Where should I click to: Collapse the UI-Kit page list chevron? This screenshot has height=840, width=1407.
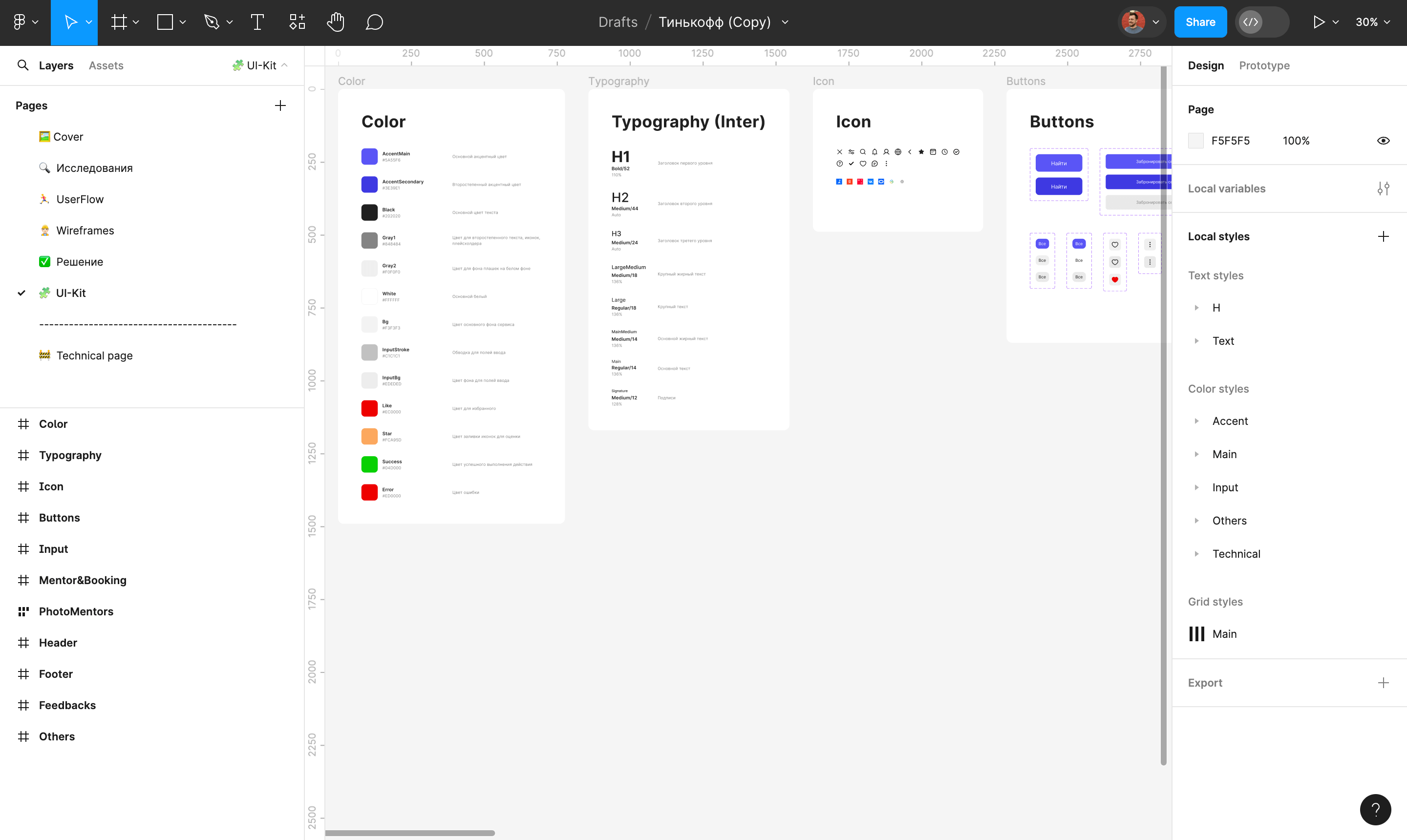pyautogui.click(x=285, y=65)
